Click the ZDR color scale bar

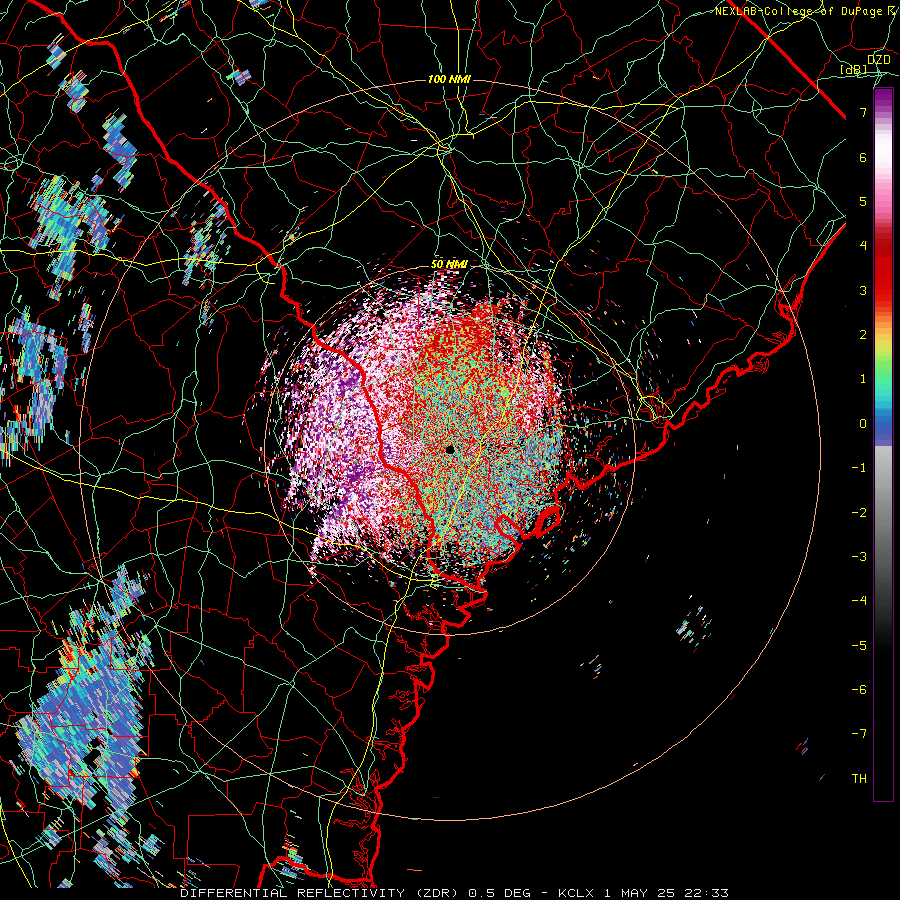coord(883,445)
